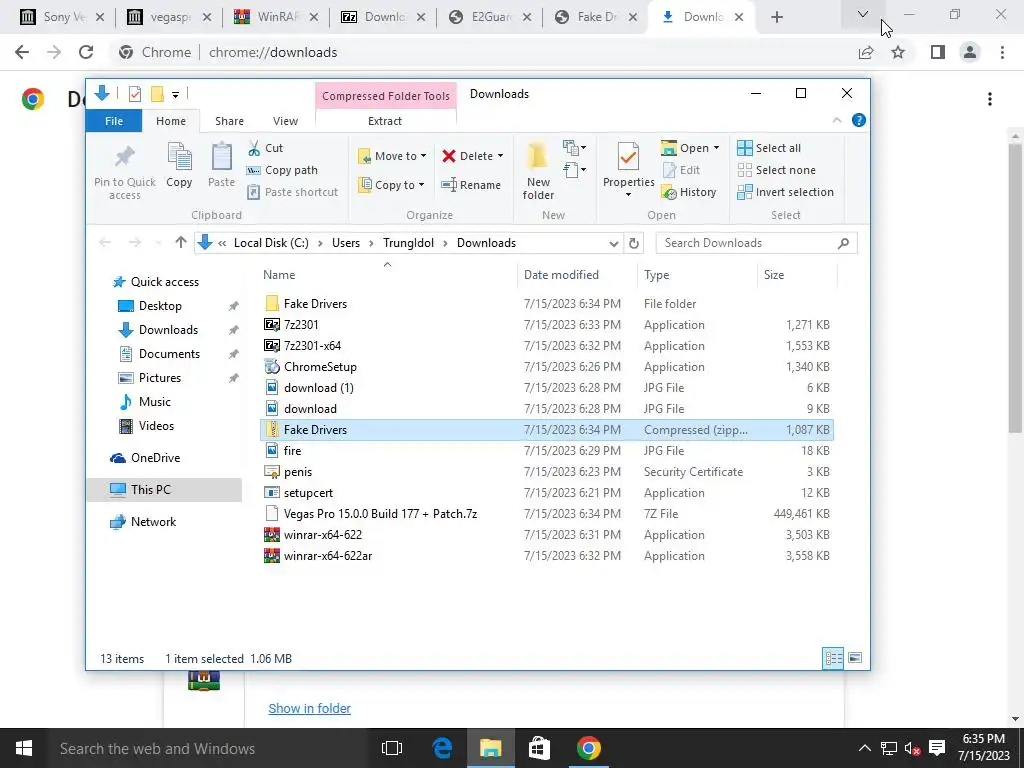1024x768 pixels.
Task: Open Microsoft Store from the taskbar
Action: tap(539, 748)
